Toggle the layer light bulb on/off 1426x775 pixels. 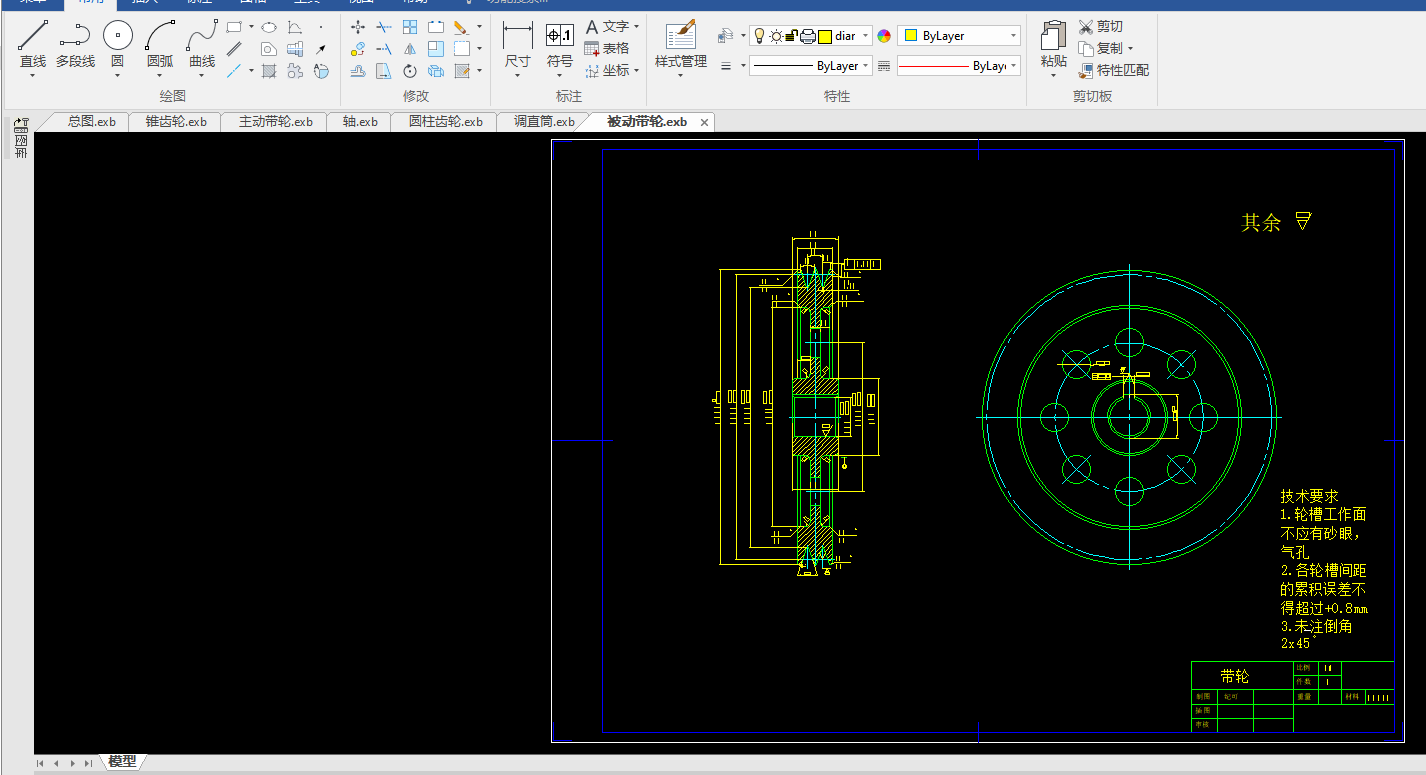[x=759, y=36]
